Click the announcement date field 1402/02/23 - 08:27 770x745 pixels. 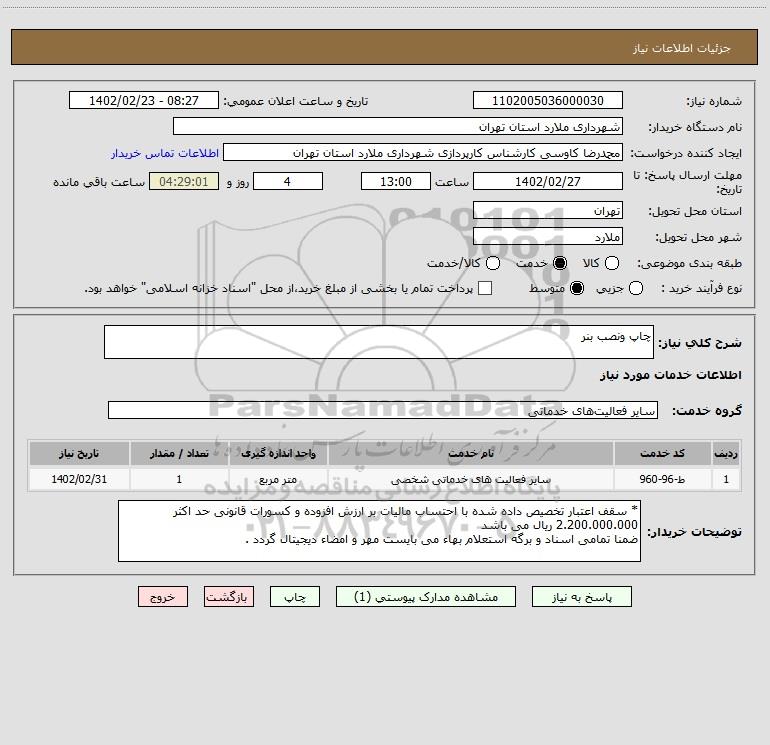[x=144, y=100]
